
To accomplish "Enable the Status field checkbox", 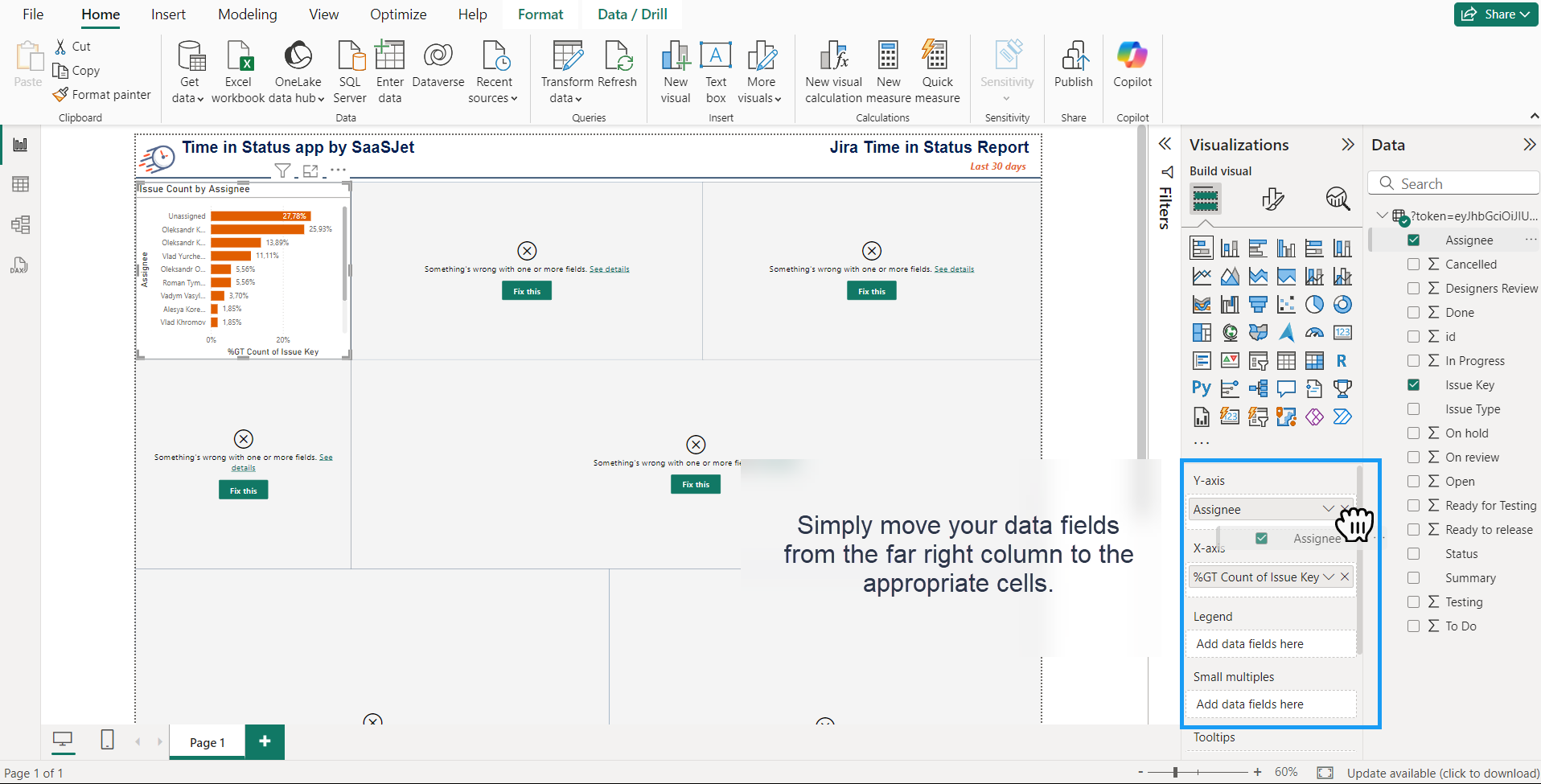I will pos(1413,554).
